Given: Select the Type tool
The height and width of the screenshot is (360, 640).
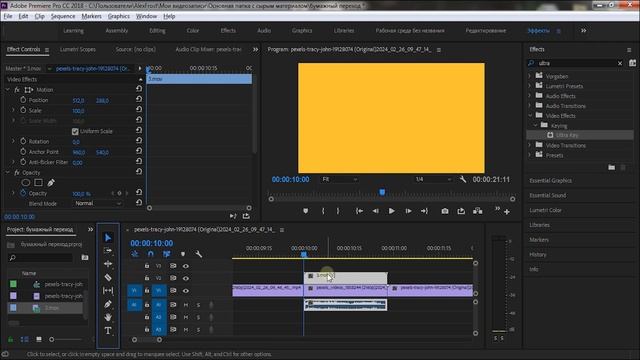Looking at the screenshot, I should (108, 331).
